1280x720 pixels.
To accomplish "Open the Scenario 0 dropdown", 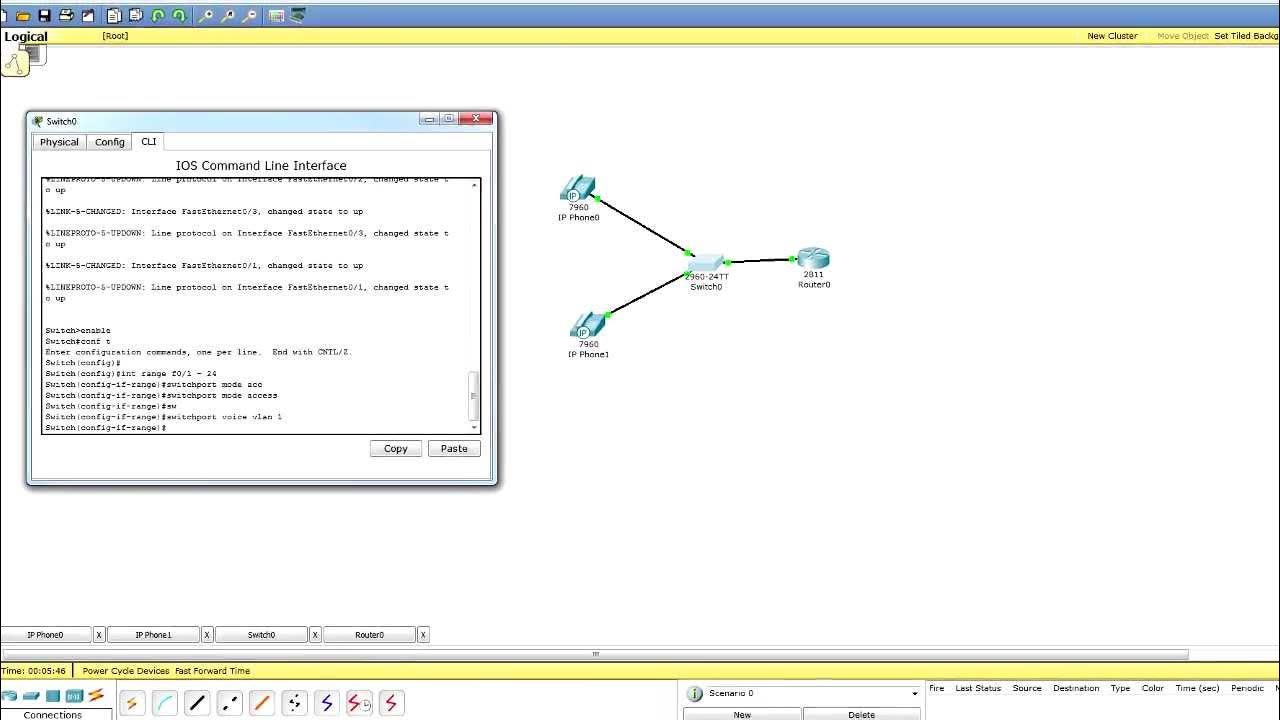I will [914, 694].
